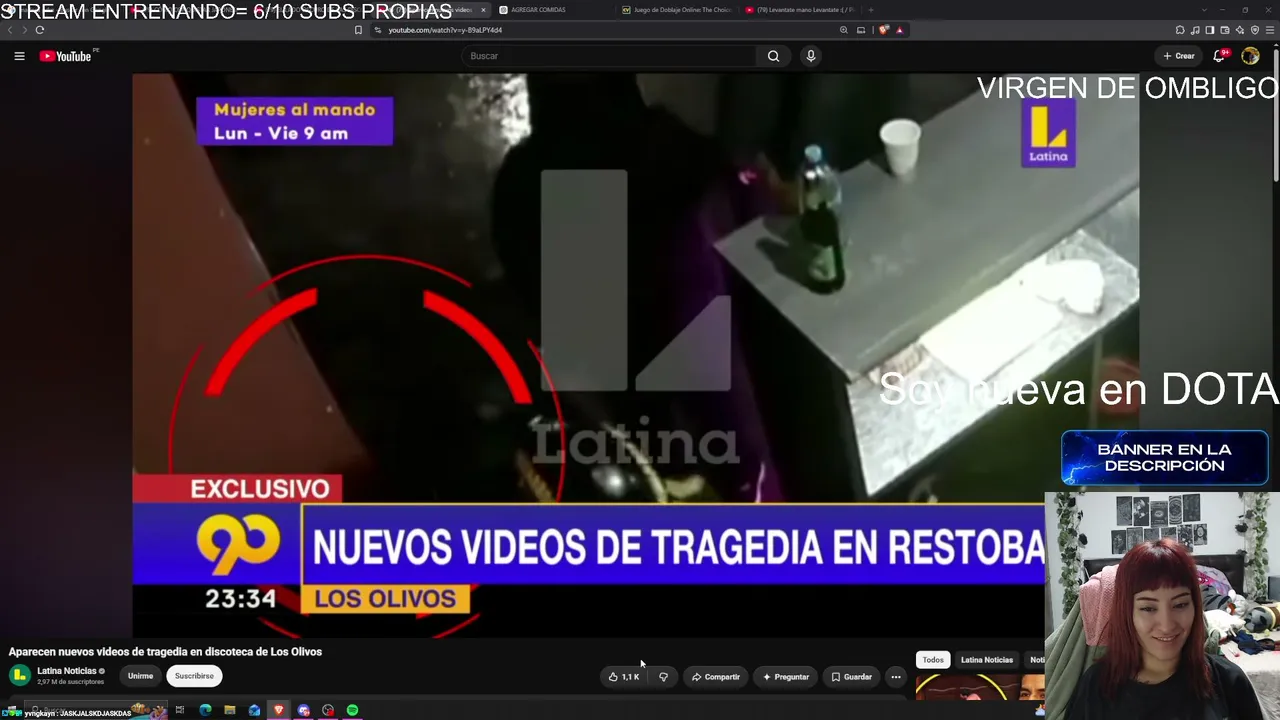
Task: Open the recommended video thumbnail below Todos
Action: click(x=980, y=688)
